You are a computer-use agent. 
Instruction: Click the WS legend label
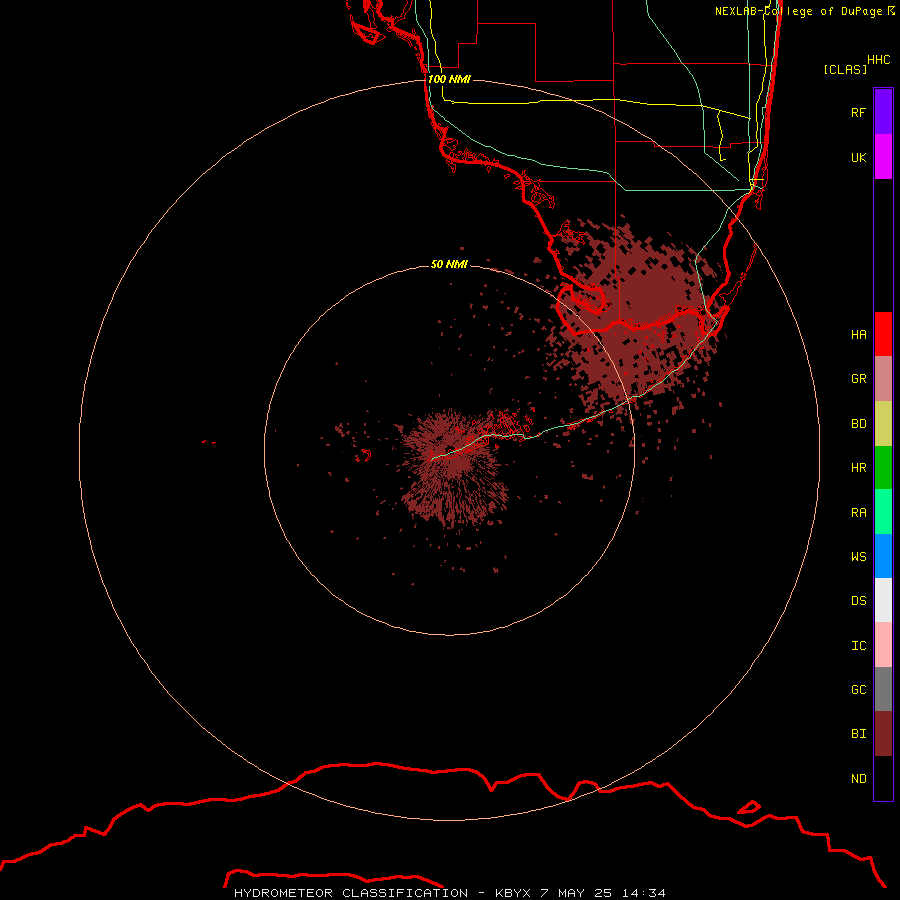click(x=858, y=556)
